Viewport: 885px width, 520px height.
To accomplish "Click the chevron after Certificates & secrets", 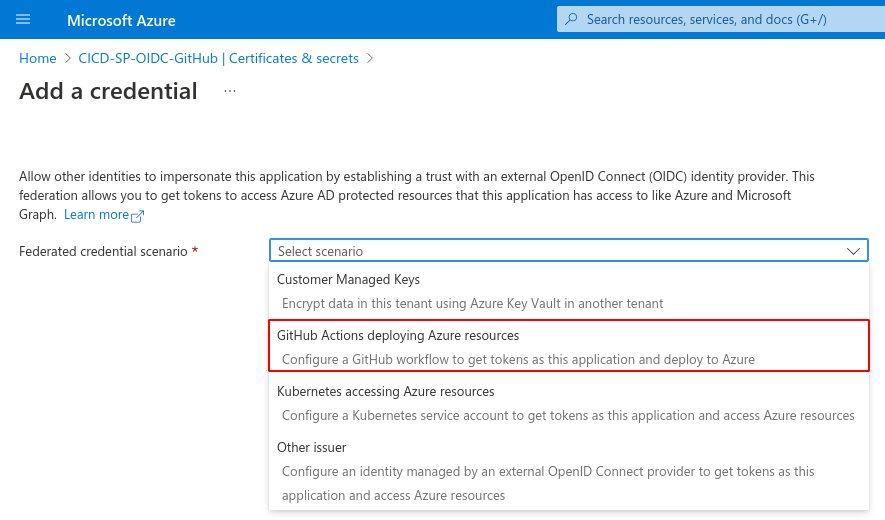I will tap(370, 58).
